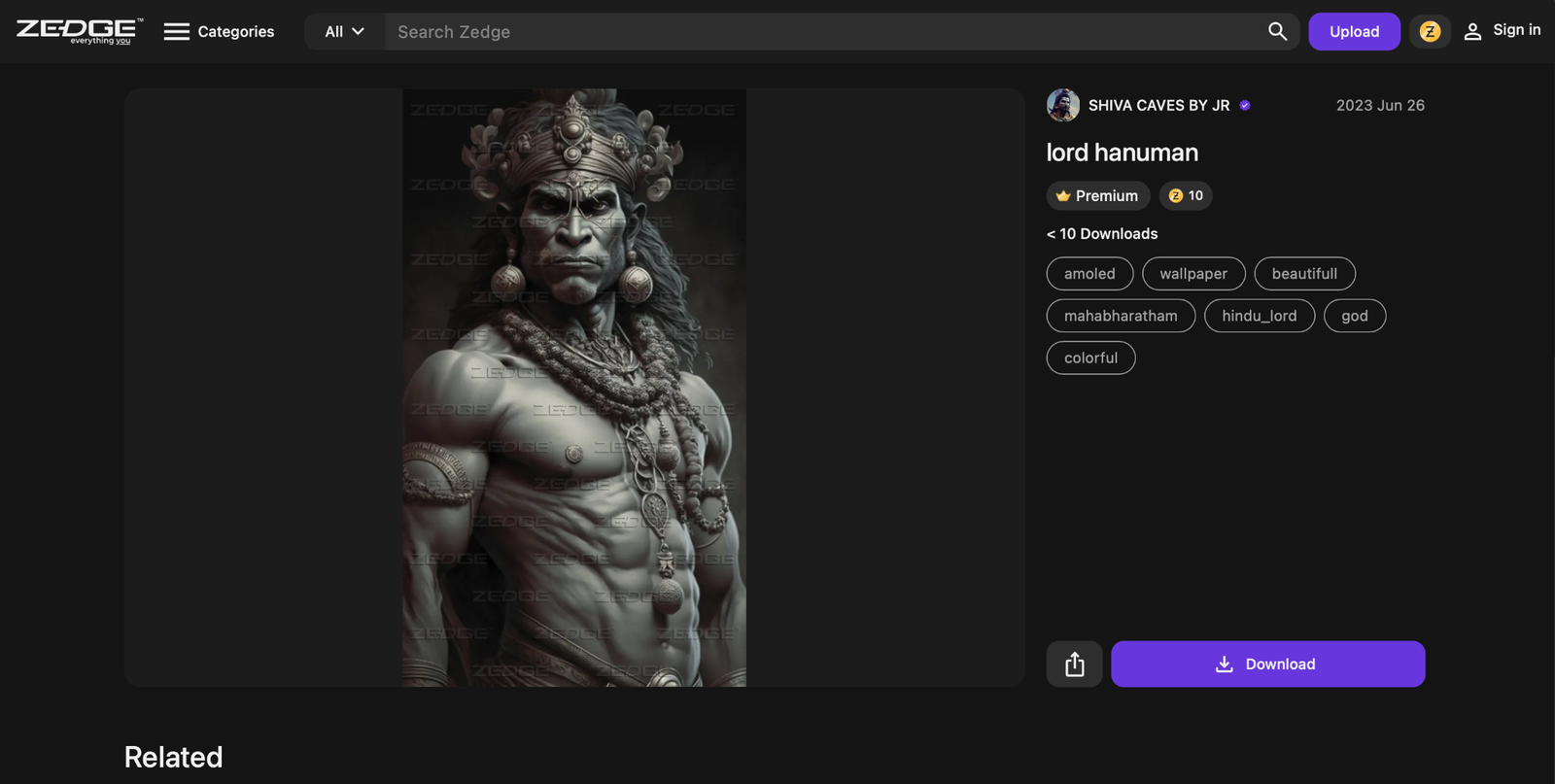Select the god tag
This screenshot has width=1555, height=784.
tap(1355, 316)
